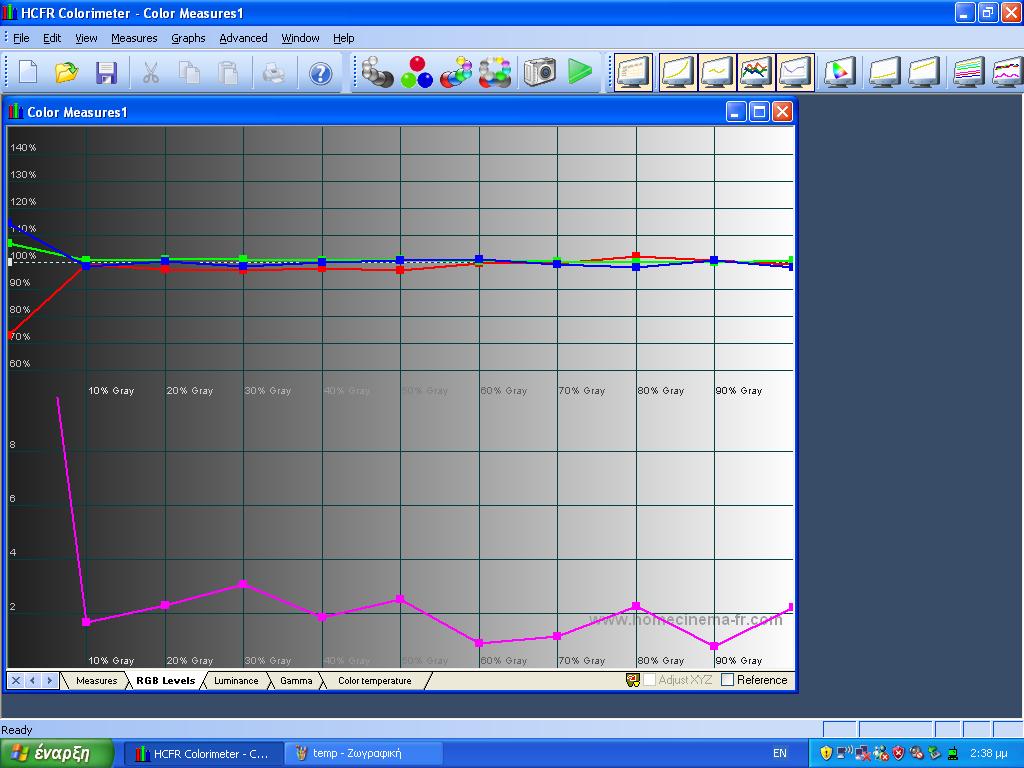Switch to temp - Ζωγραφική taskbar button
Viewport: 1024px width, 768px height.
tap(364, 754)
